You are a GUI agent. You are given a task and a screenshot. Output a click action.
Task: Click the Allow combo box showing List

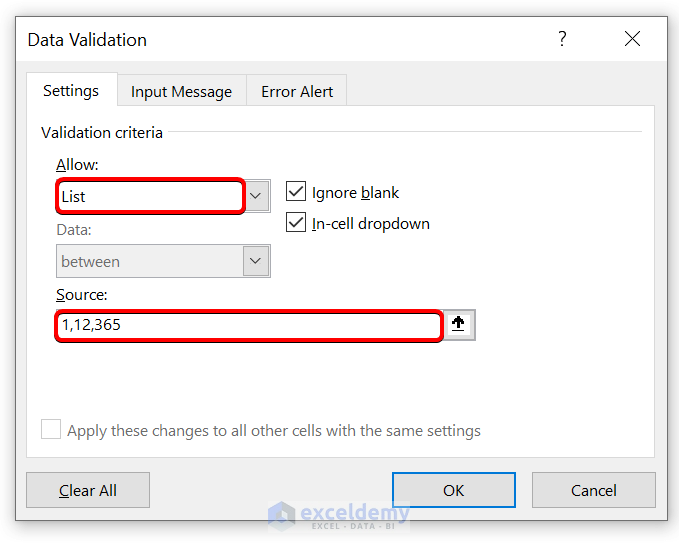[150, 196]
